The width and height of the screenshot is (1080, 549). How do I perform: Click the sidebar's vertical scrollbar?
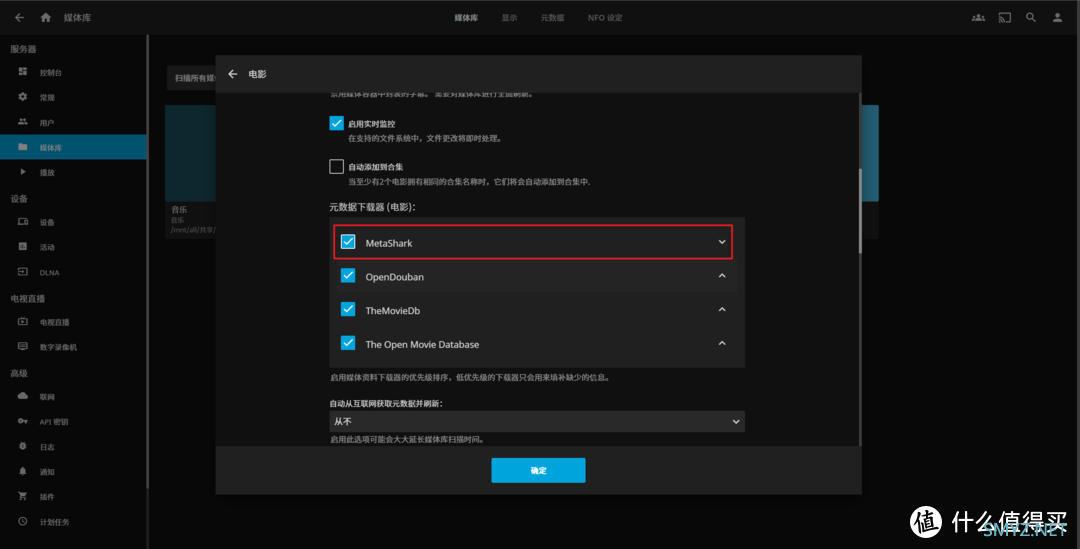pyautogui.click(x=147, y=262)
